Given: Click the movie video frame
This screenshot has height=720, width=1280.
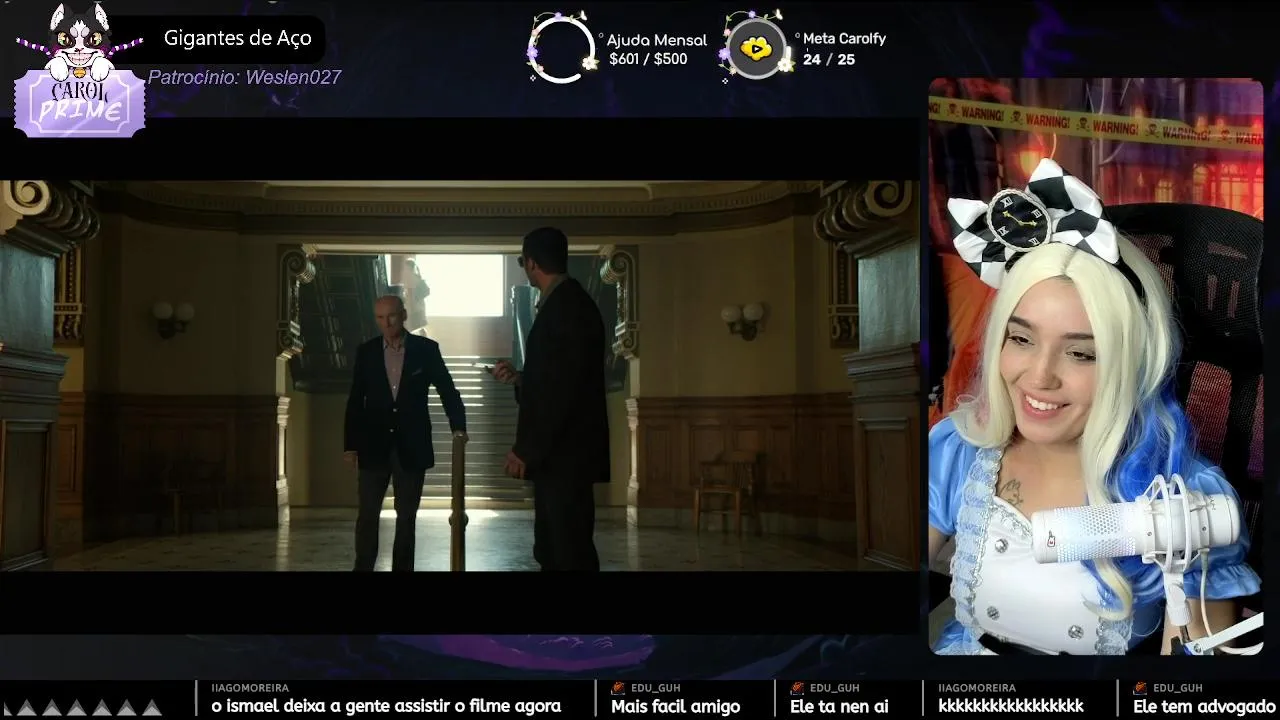Looking at the screenshot, I should pyautogui.click(x=460, y=375).
